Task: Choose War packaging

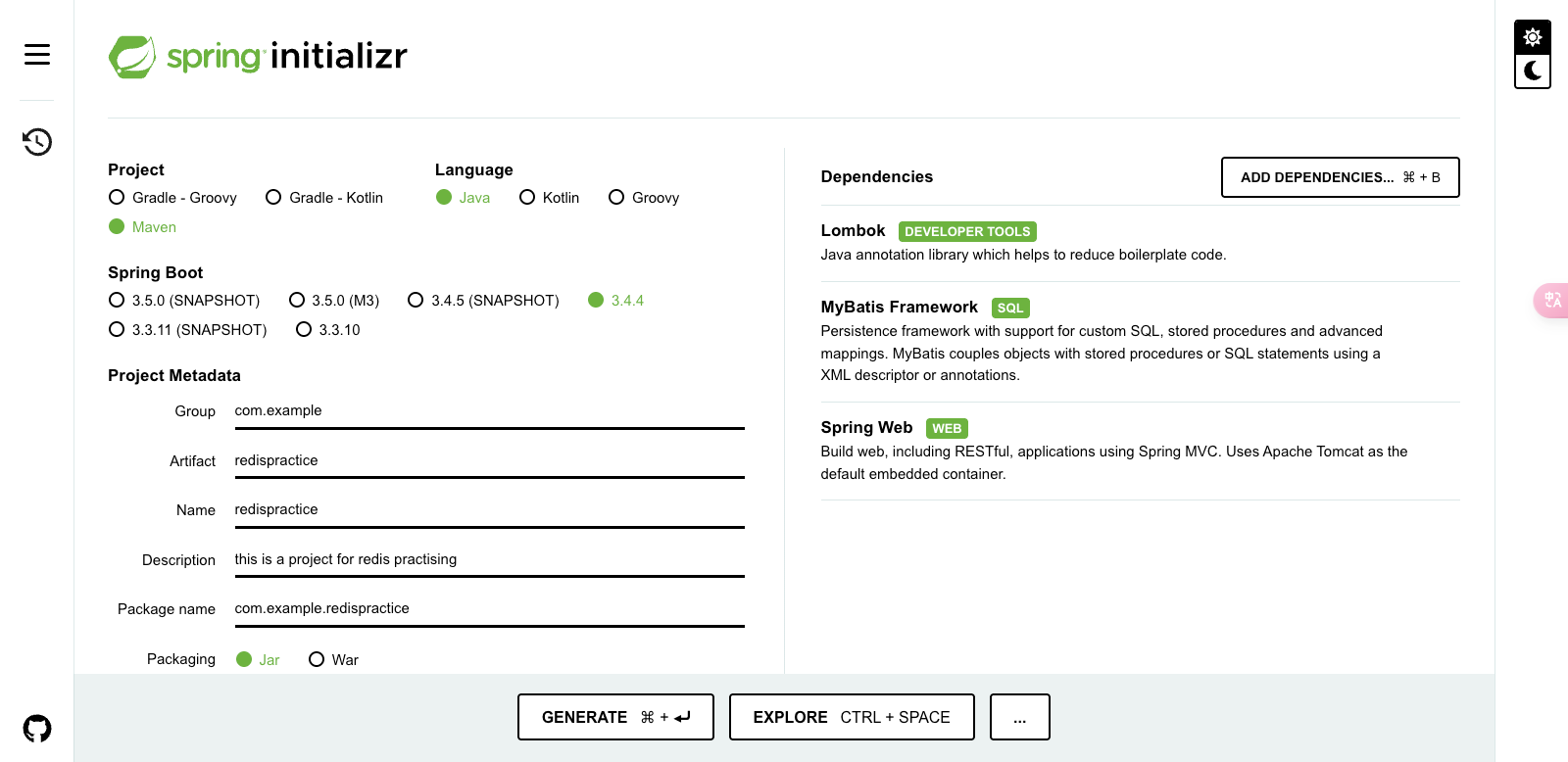Action: [334, 660]
